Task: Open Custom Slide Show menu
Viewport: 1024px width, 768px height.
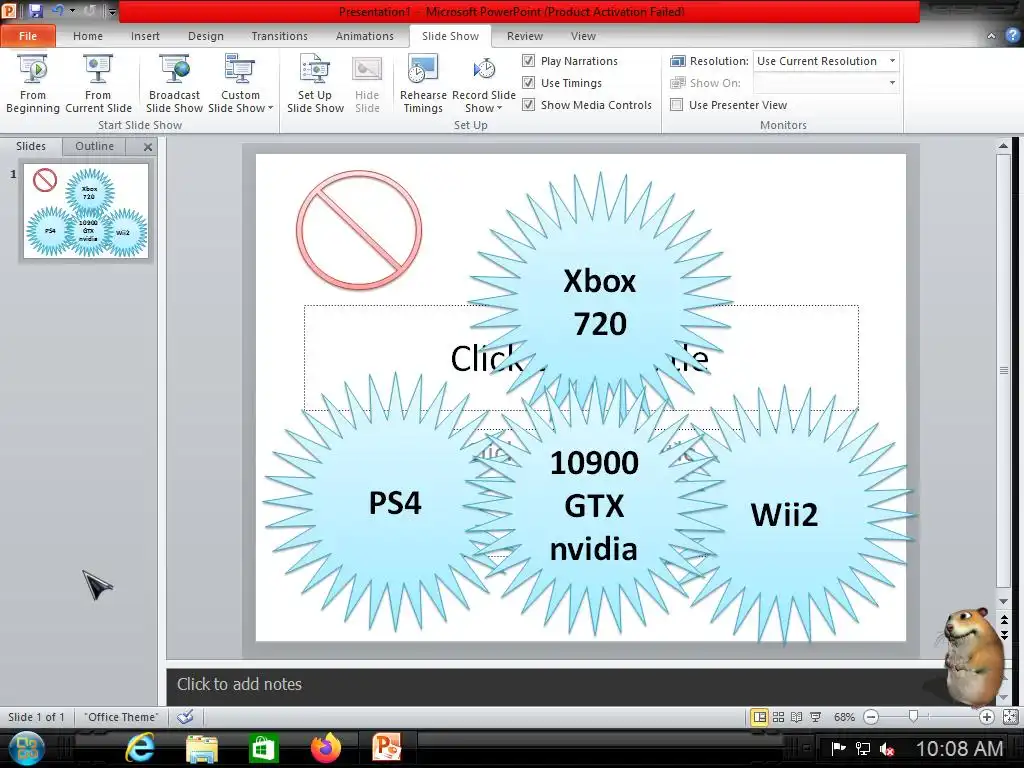Action: coord(240,84)
